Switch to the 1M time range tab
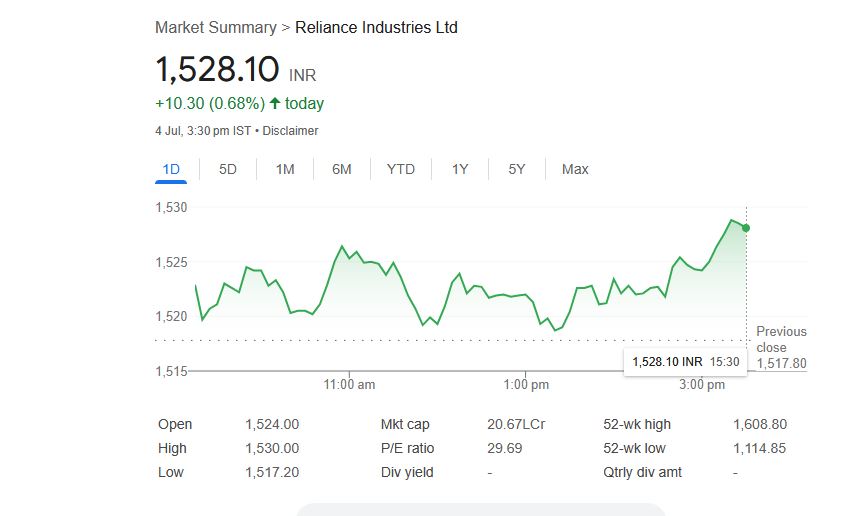The width and height of the screenshot is (851, 516). [285, 169]
